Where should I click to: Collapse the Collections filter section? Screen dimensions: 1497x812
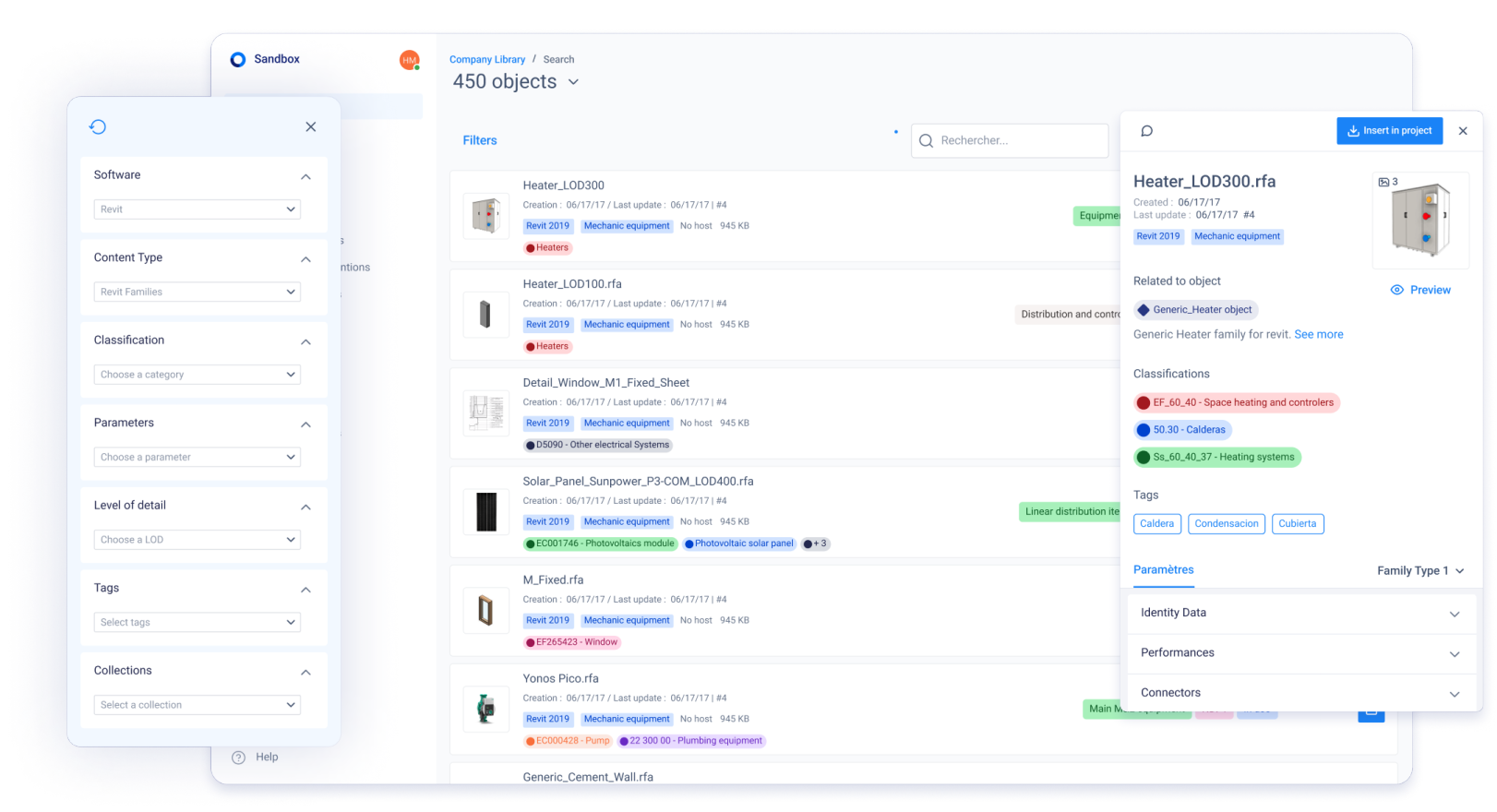(305, 672)
